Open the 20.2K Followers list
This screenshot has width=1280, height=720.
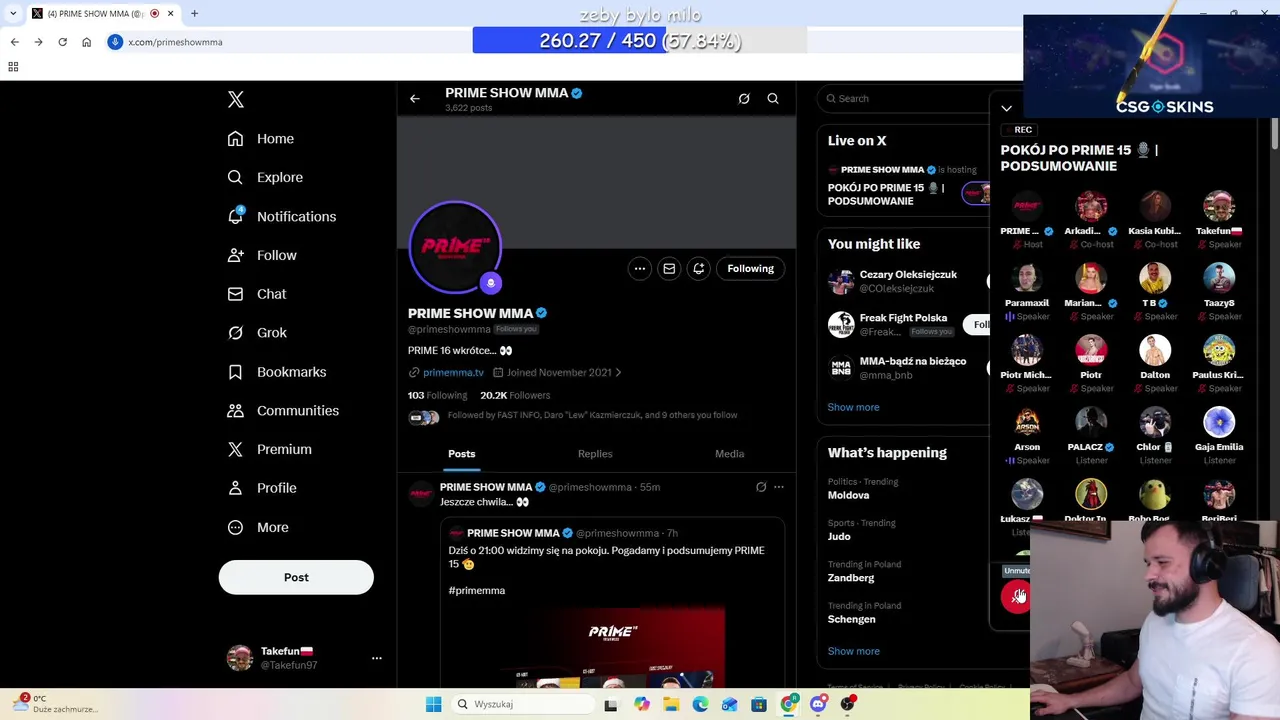pos(515,395)
